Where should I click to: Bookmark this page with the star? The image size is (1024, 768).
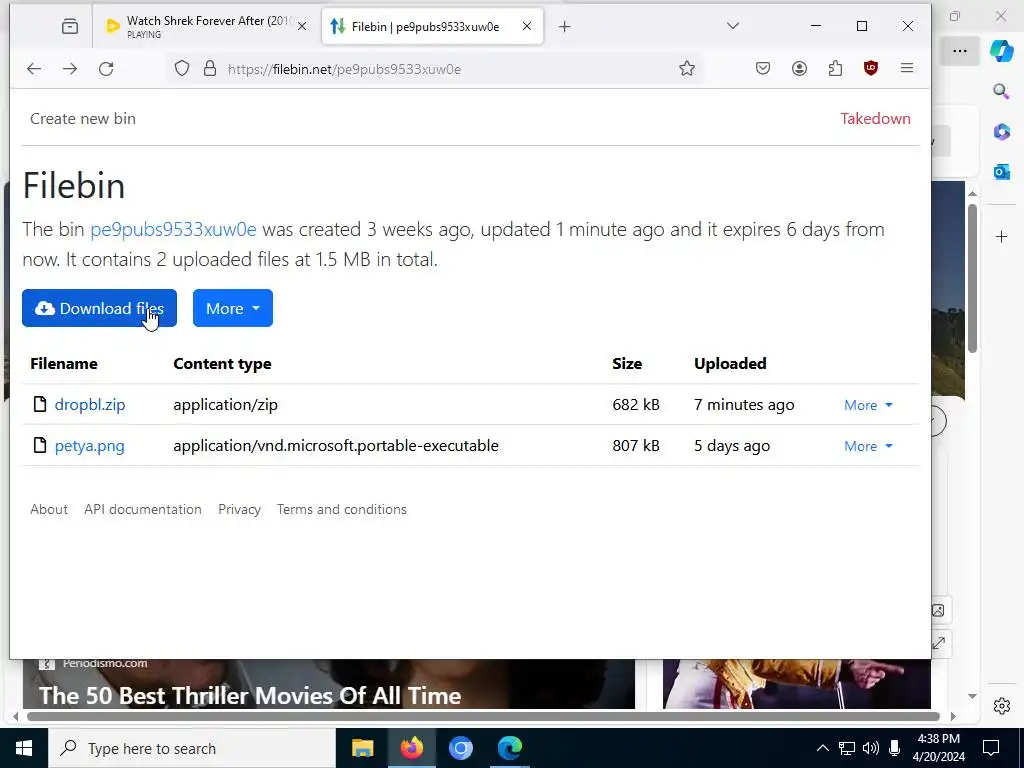686,69
